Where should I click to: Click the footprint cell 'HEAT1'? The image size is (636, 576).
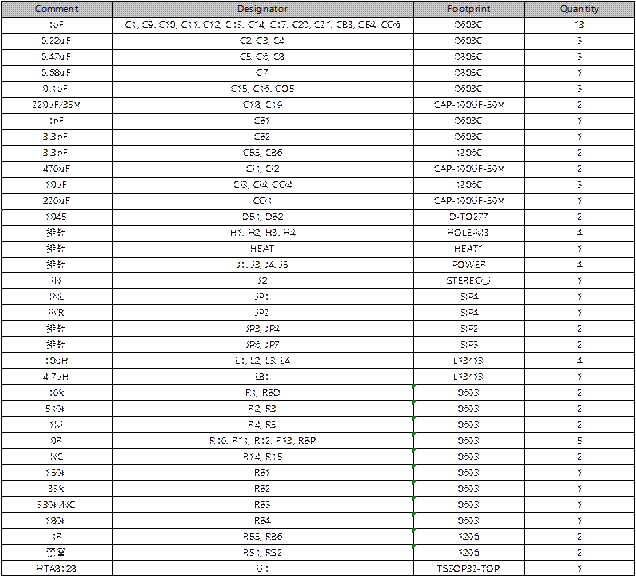coord(469,249)
